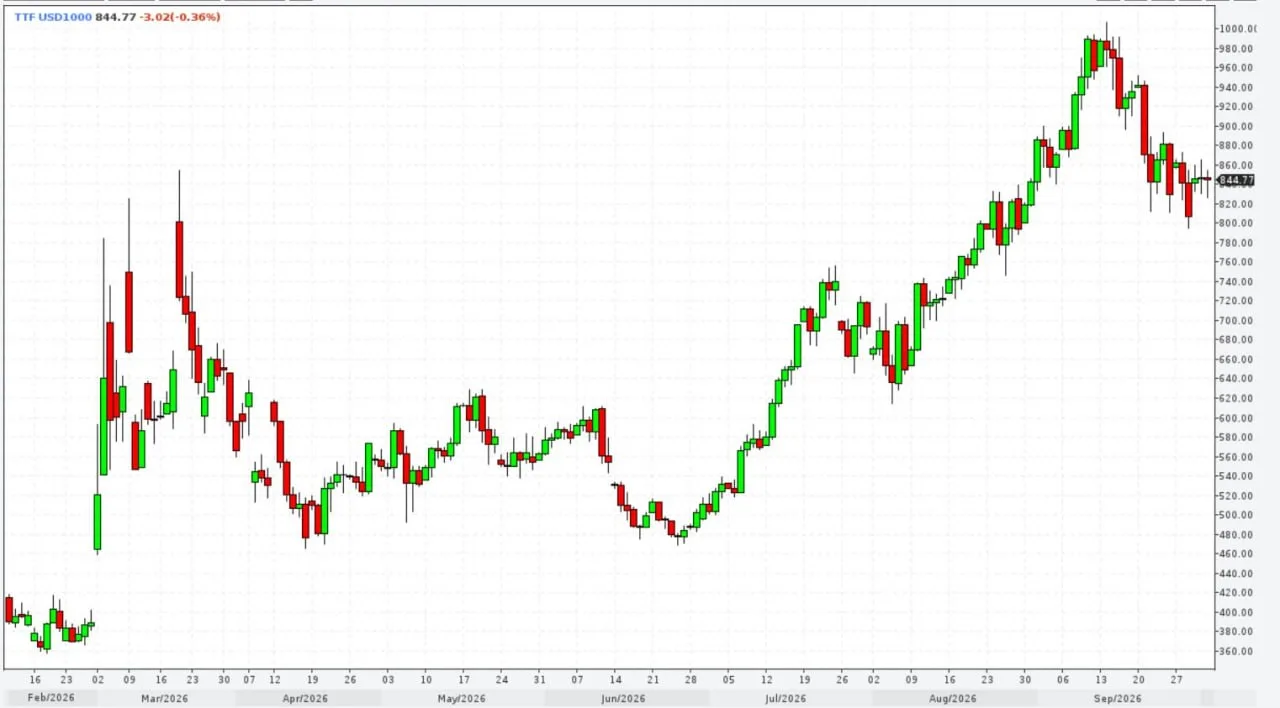
Task: Click the 13 date tick under September
Action: (1101, 678)
